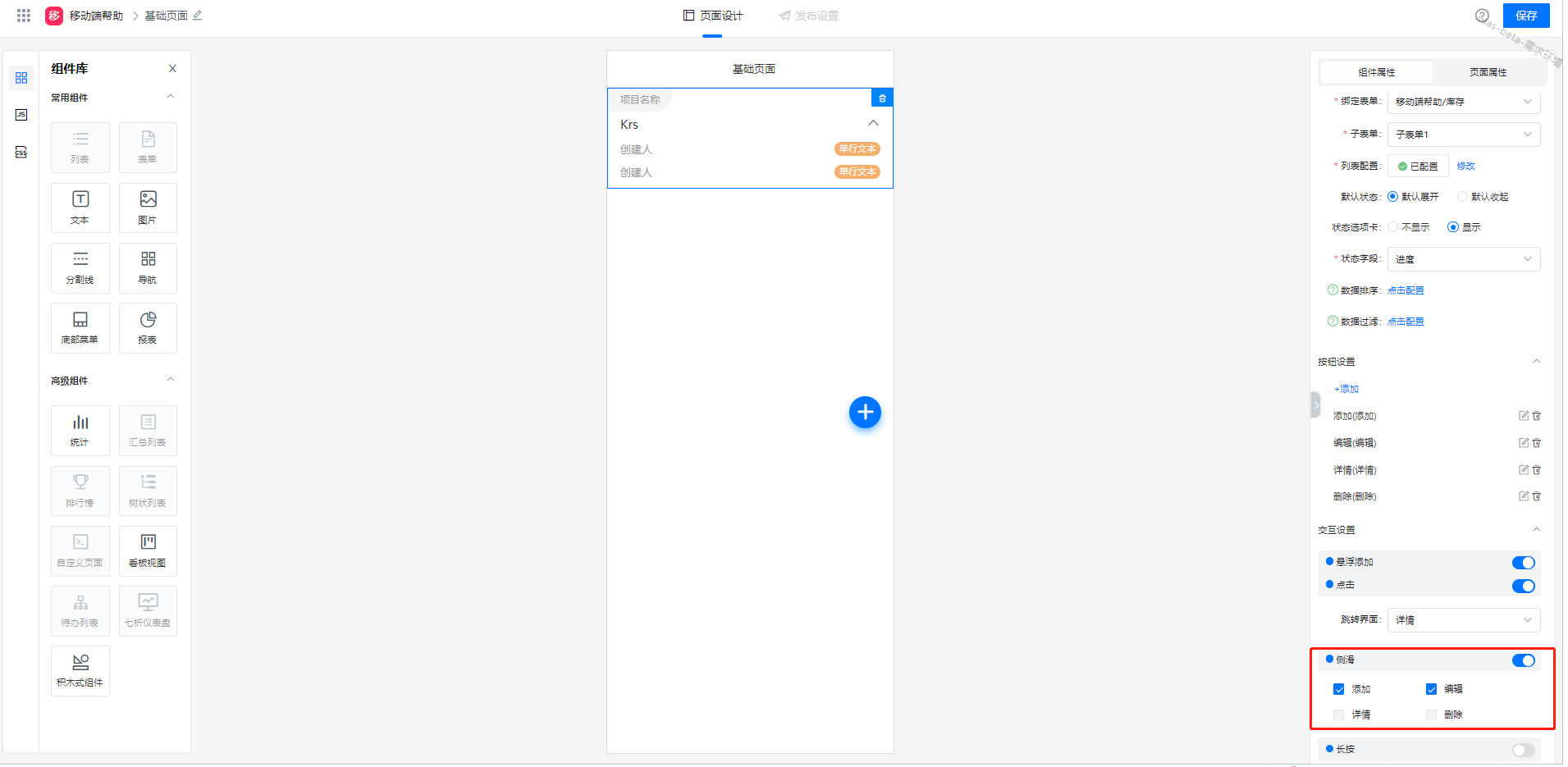Click +添加 to add a button
Viewport: 1568px width, 767px height.
[1346, 389]
